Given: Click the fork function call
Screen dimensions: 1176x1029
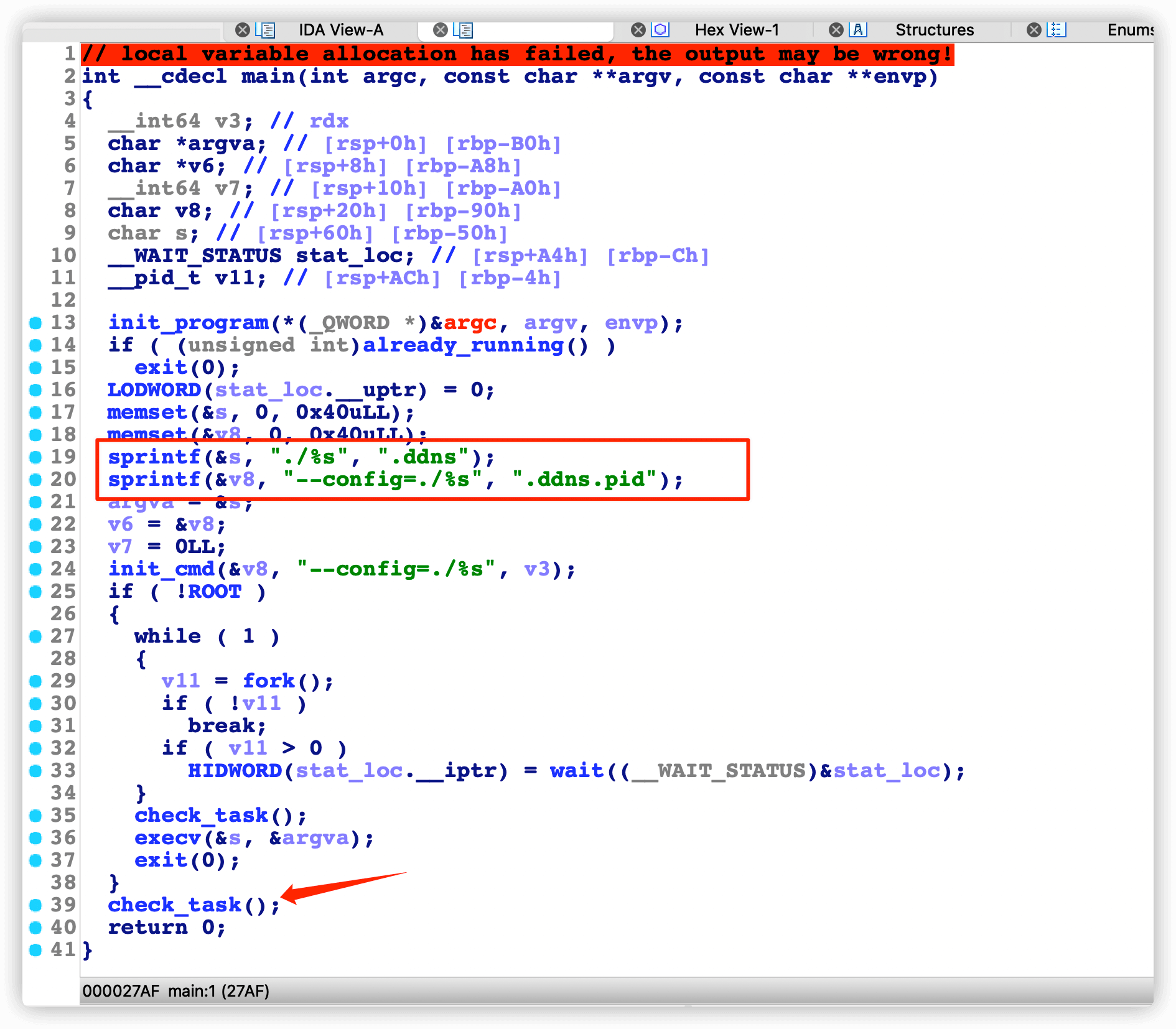Looking at the screenshot, I should (x=269, y=681).
